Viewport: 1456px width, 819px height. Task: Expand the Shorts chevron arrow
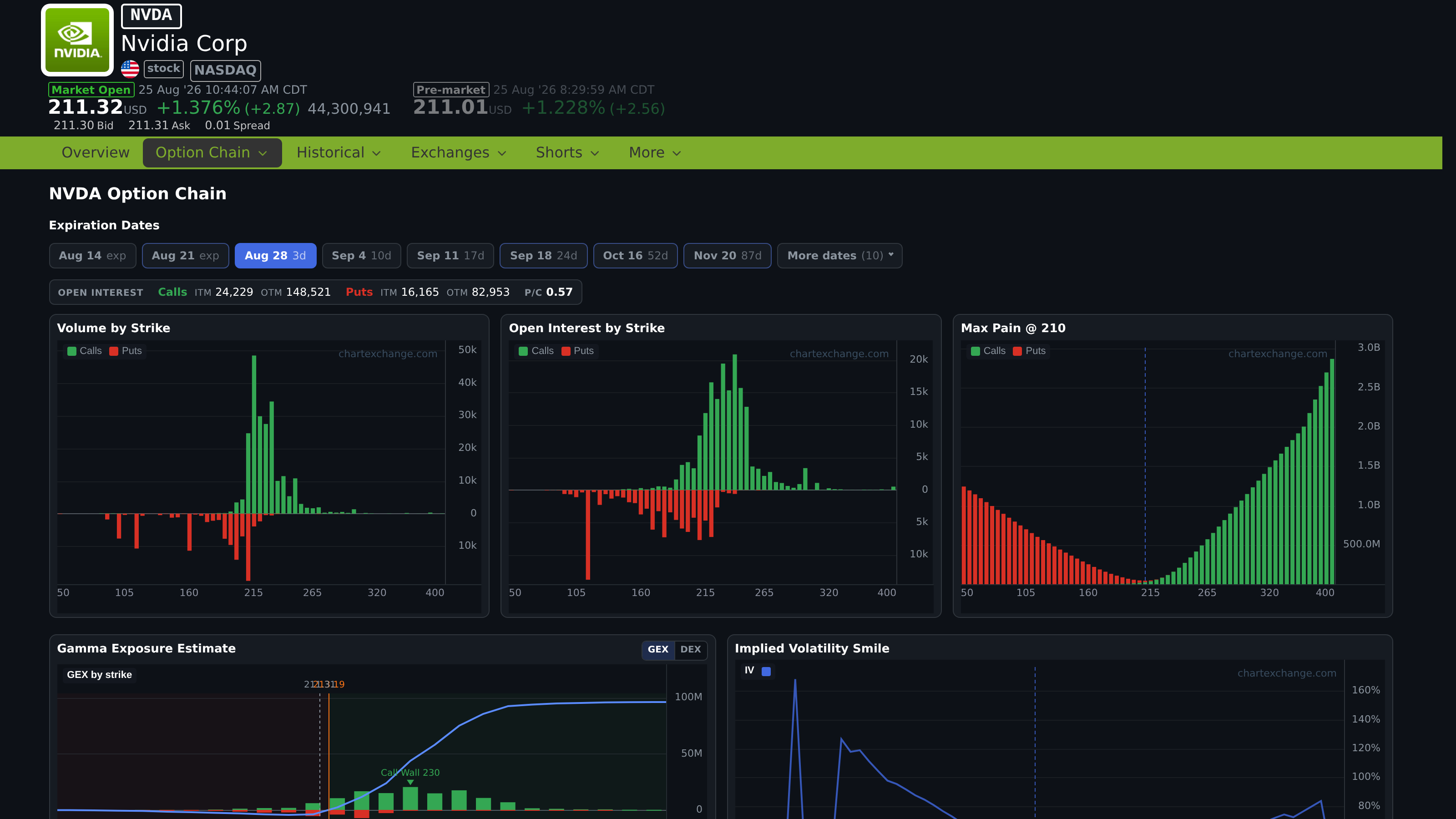click(x=595, y=153)
